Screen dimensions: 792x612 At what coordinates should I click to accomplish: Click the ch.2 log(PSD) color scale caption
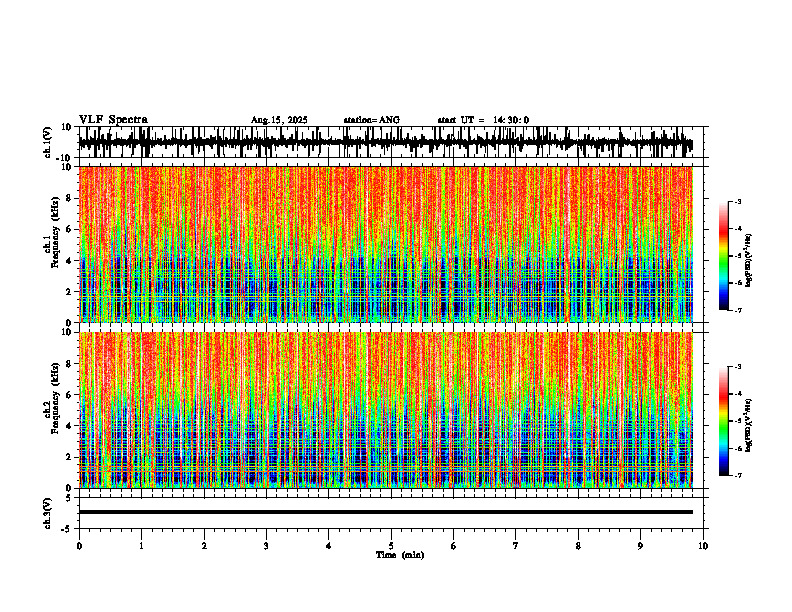pyautogui.click(x=749, y=425)
